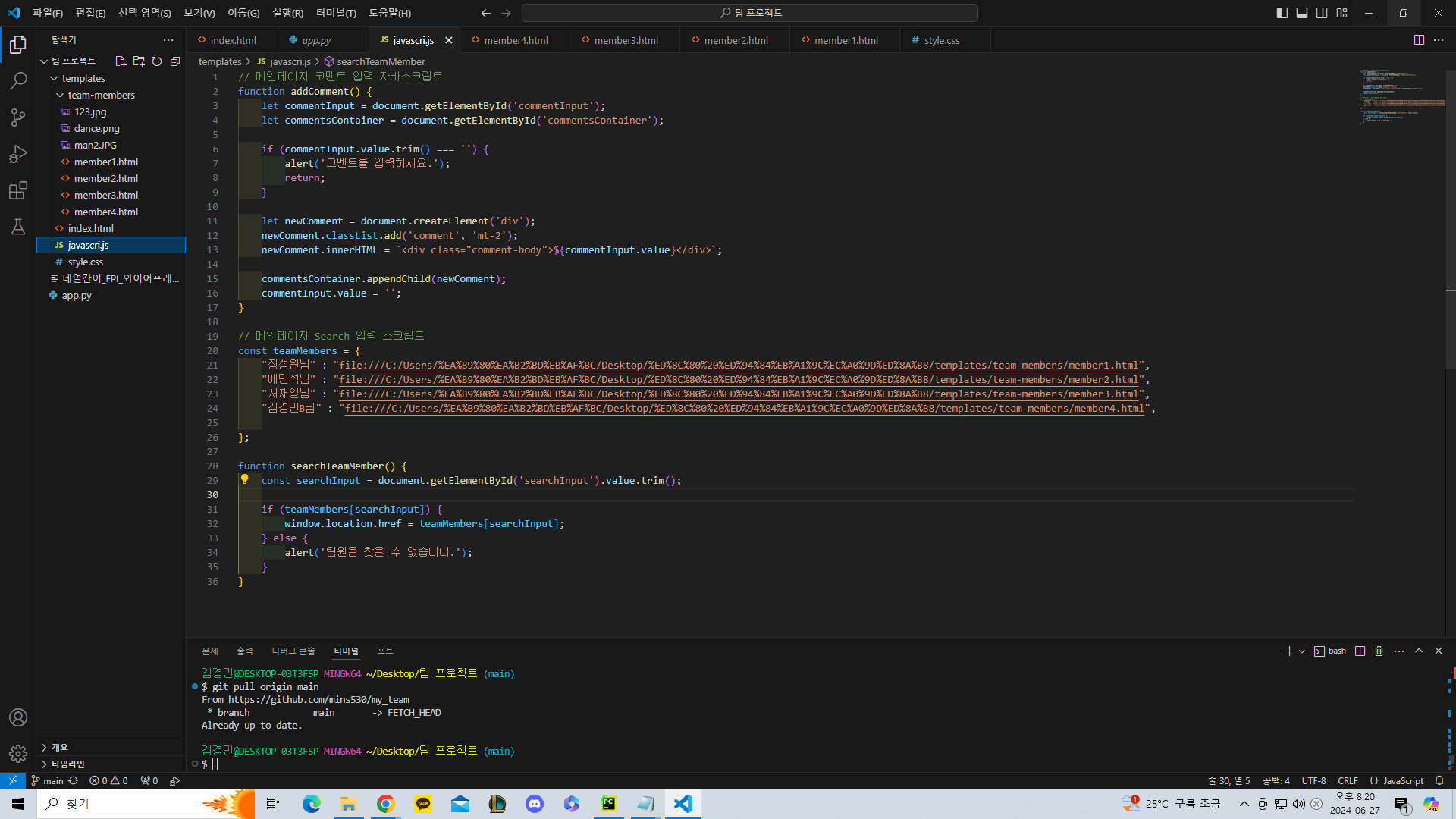
Task: Toggle the secondary sidebar layout button
Action: coord(1322,13)
